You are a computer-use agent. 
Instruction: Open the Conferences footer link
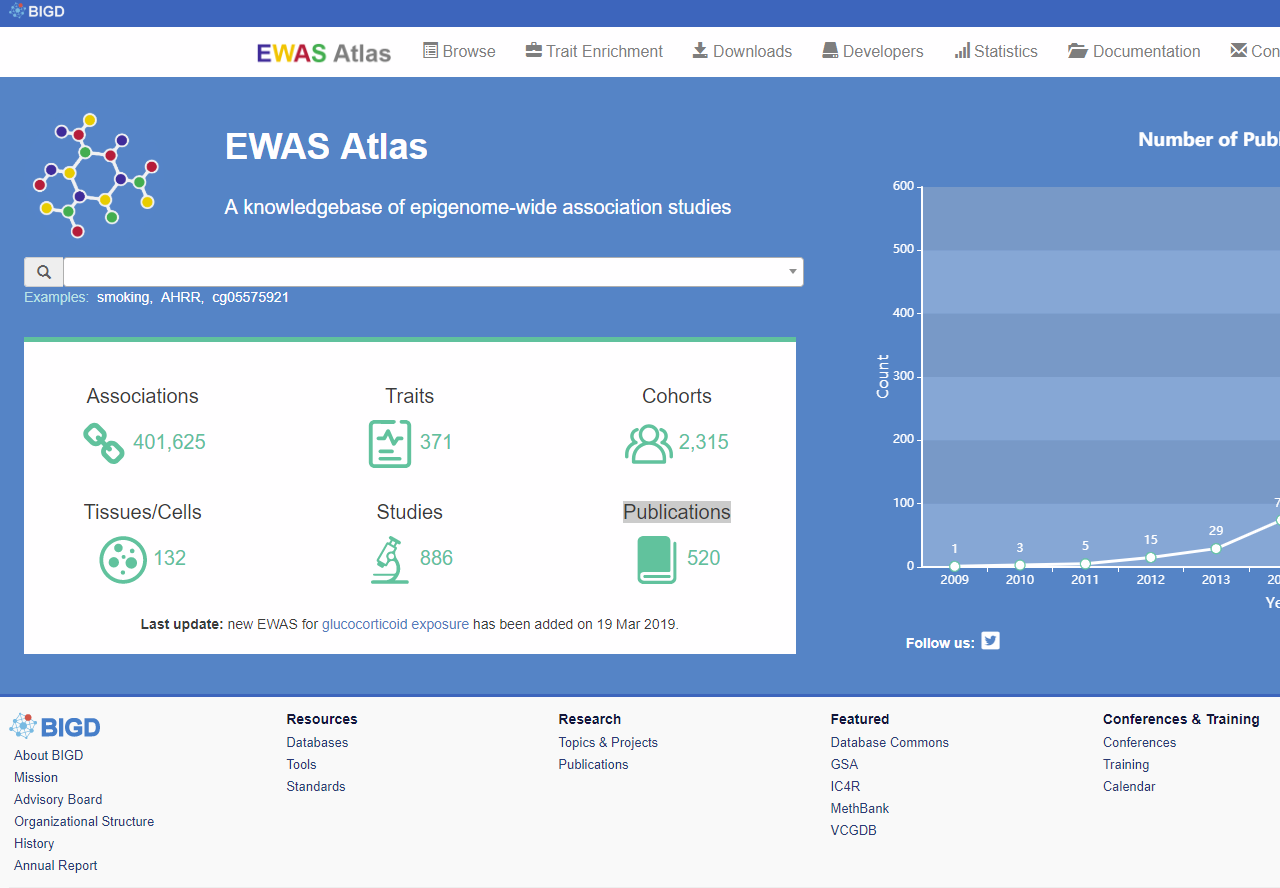[1139, 742]
